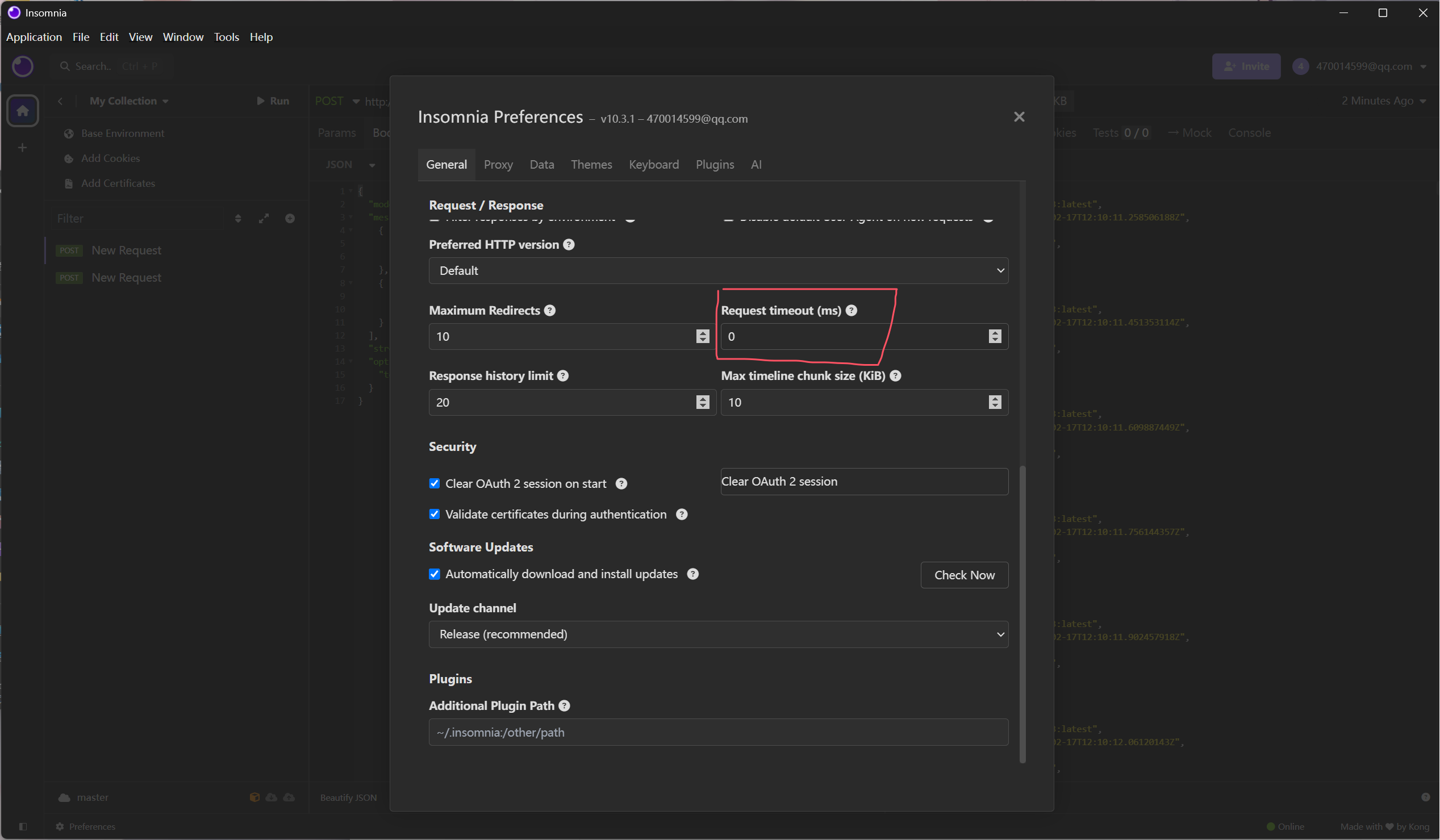The height and width of the screenshot is (840, 1440).
Task: Click the Run button
Action: click(273, 101)
